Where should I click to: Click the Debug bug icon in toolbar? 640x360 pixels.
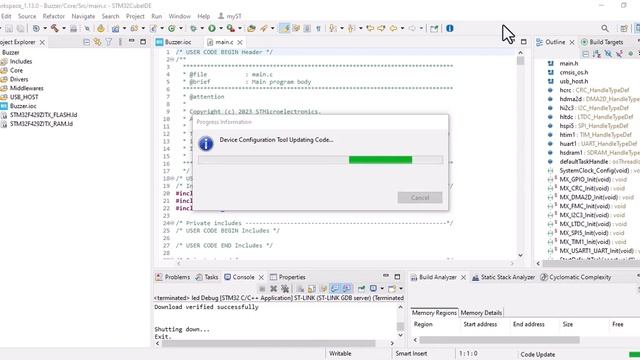(x=193, y=28)
